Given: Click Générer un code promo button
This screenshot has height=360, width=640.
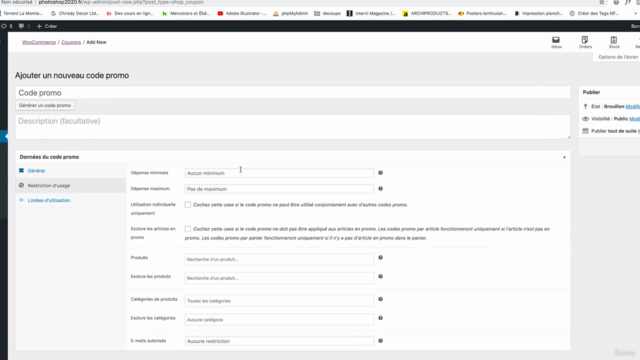Looking at the screenshot, I should click(x=45, y=105).
